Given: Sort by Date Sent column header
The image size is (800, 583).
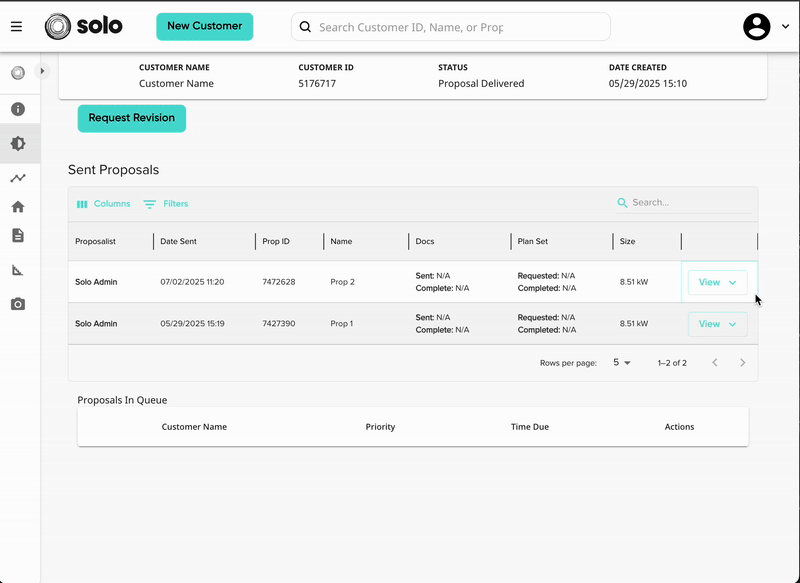Looking at the screenshot, I should 179,241.
